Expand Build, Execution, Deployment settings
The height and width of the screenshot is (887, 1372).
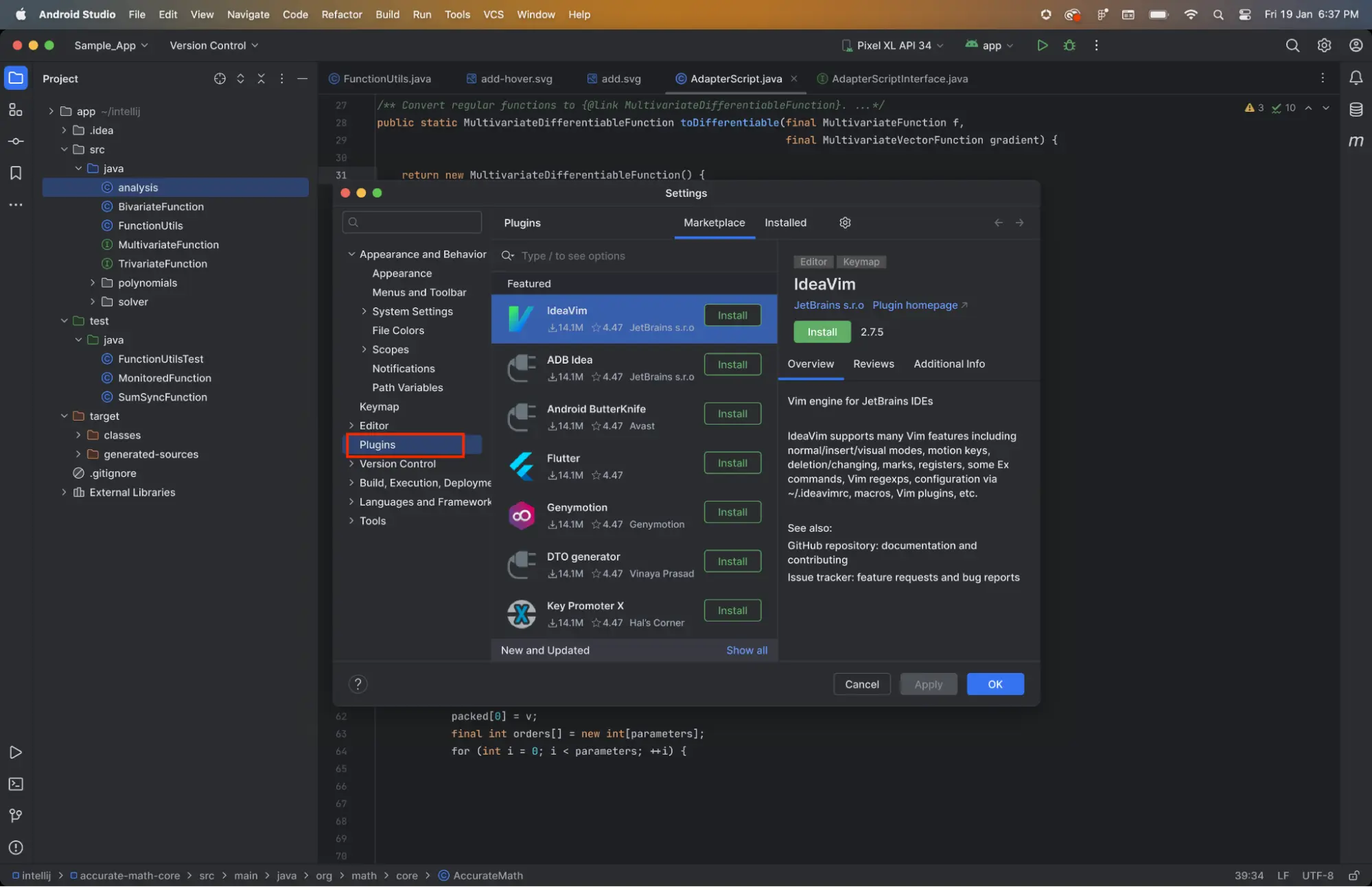tap(351, 483)
